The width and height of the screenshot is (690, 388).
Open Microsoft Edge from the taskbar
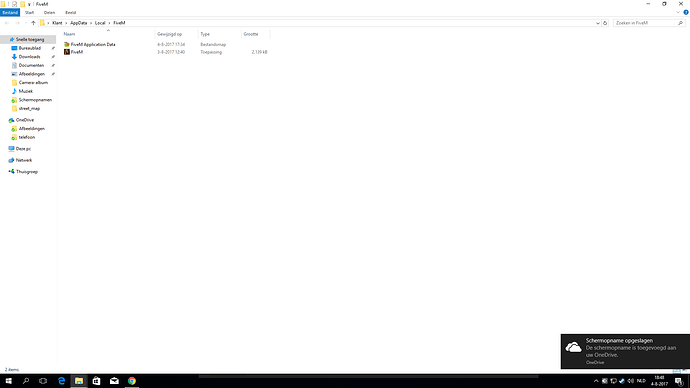coord(61,381)
